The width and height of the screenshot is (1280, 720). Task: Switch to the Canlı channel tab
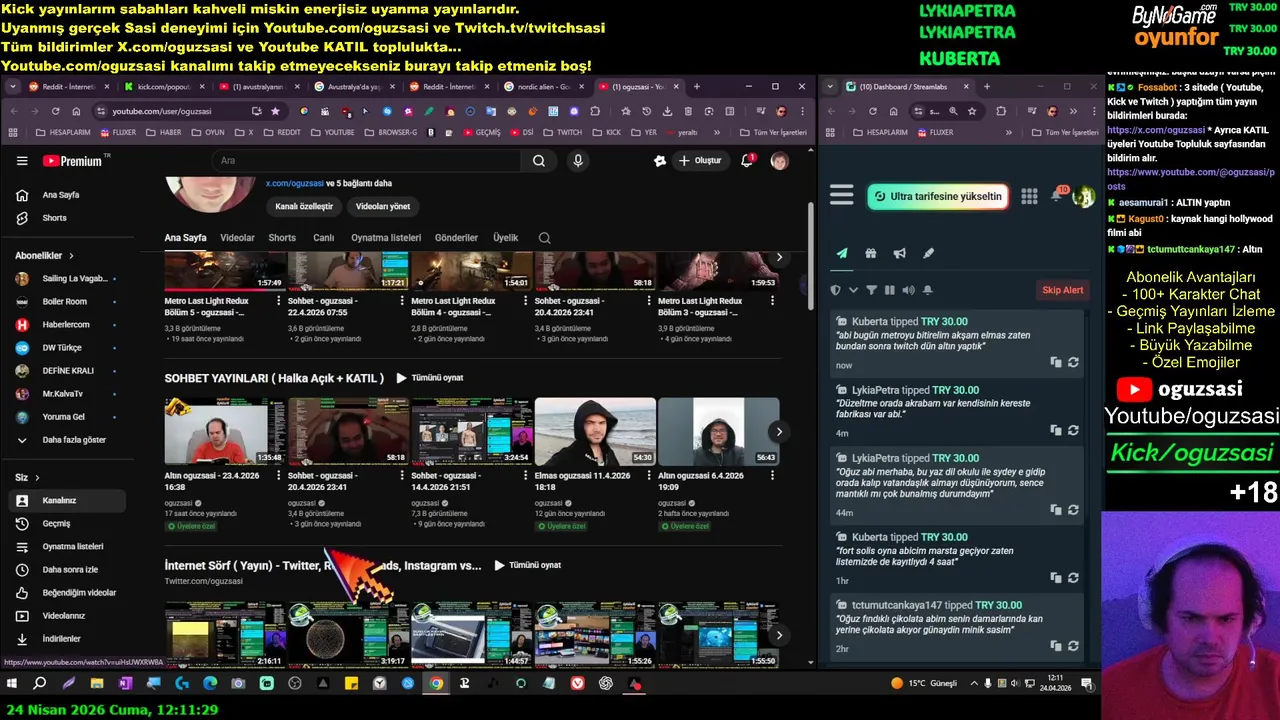[324, 238]
